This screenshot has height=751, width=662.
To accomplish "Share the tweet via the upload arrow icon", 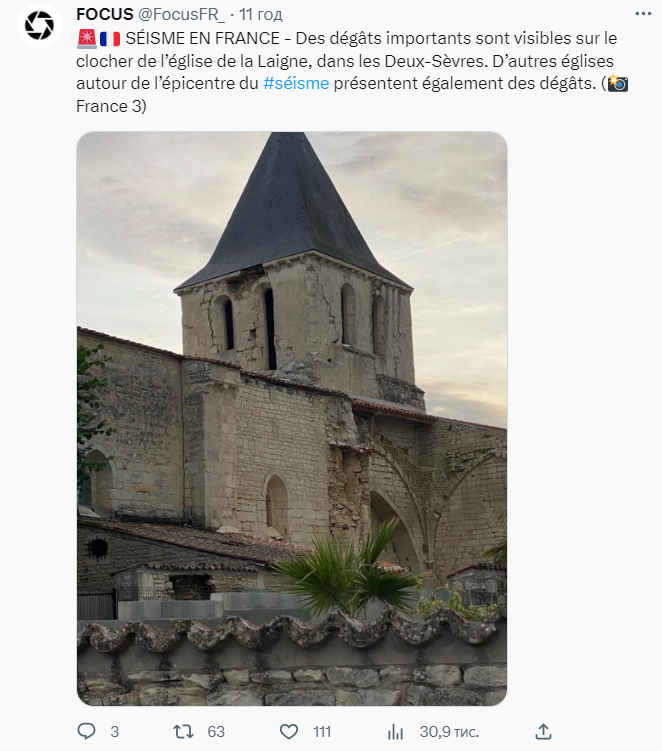I will pos(543,731).
